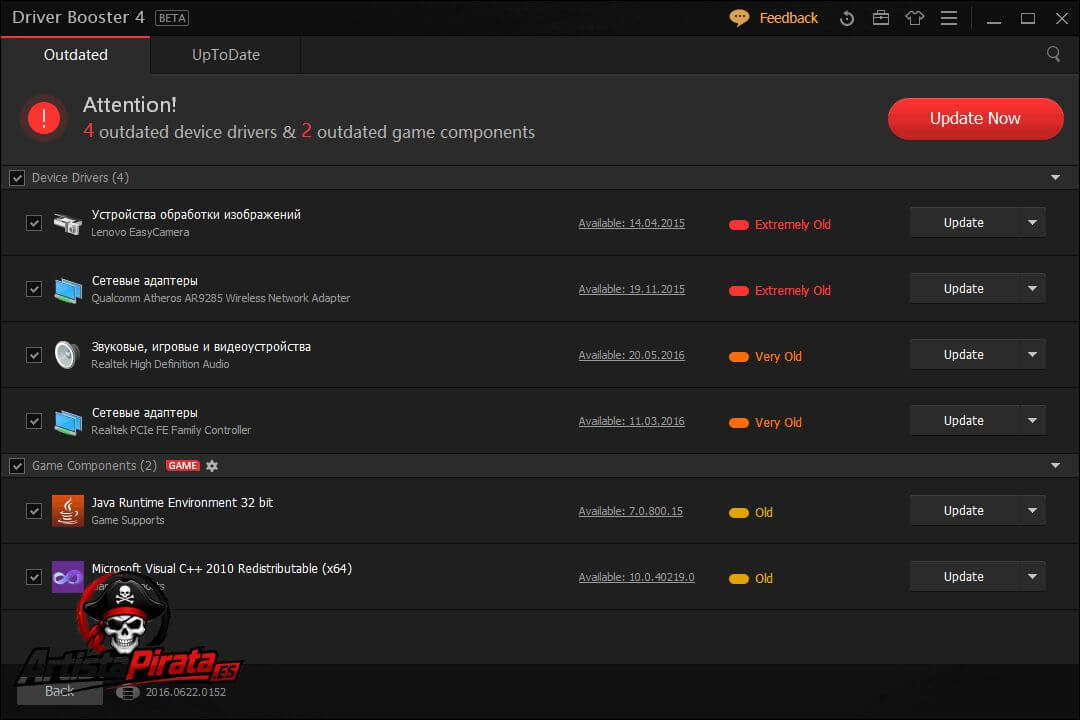Update the Qualcomm Atheros AR9285 driver
Screen dimensions: 1080x720
pos(964,289)
